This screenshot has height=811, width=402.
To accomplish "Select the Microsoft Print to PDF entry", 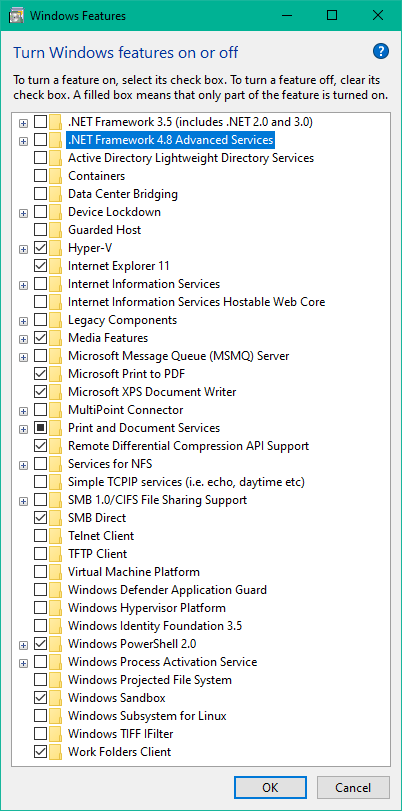I will click(127, 373).
